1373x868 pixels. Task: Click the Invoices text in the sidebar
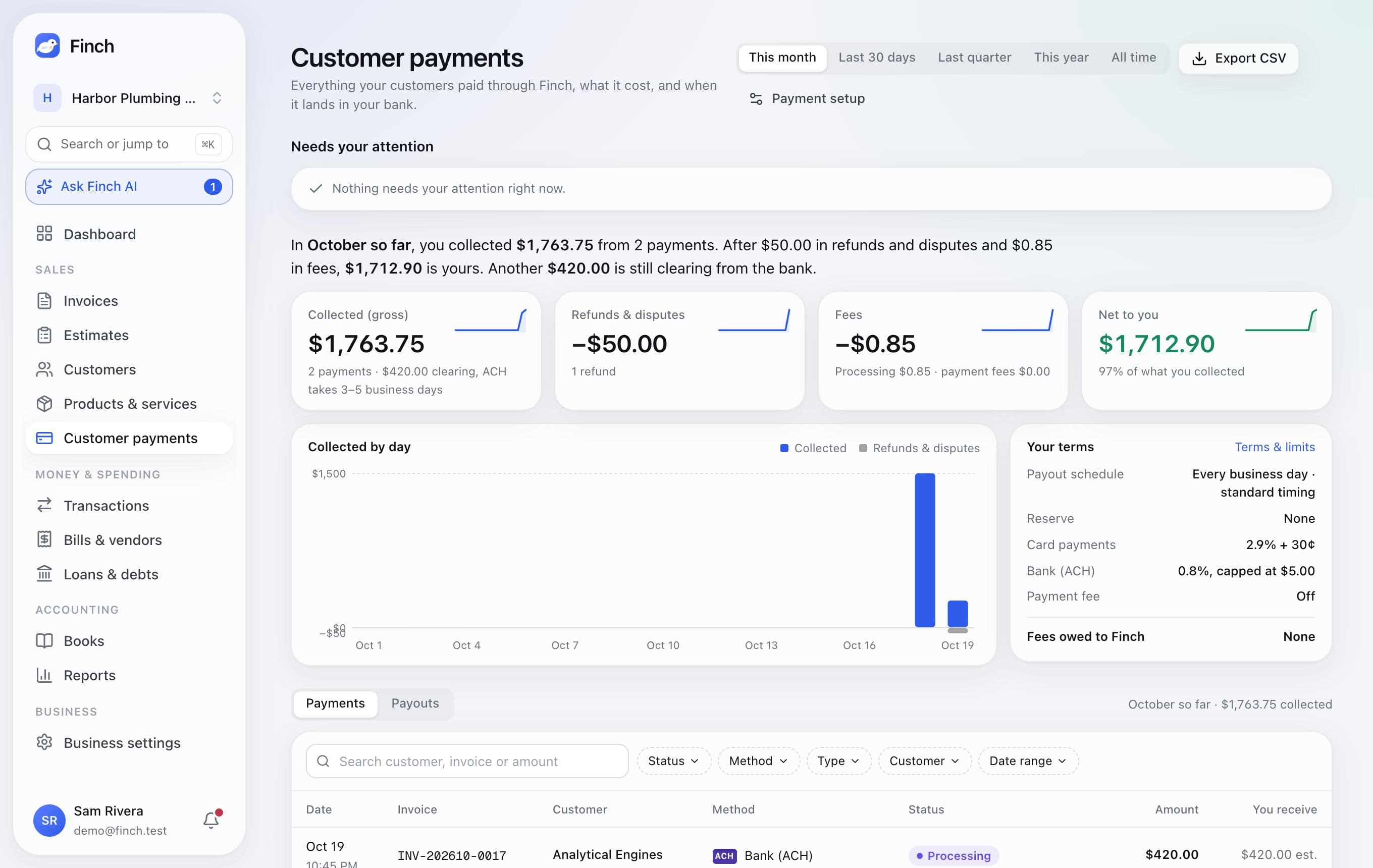pos(91,301)
